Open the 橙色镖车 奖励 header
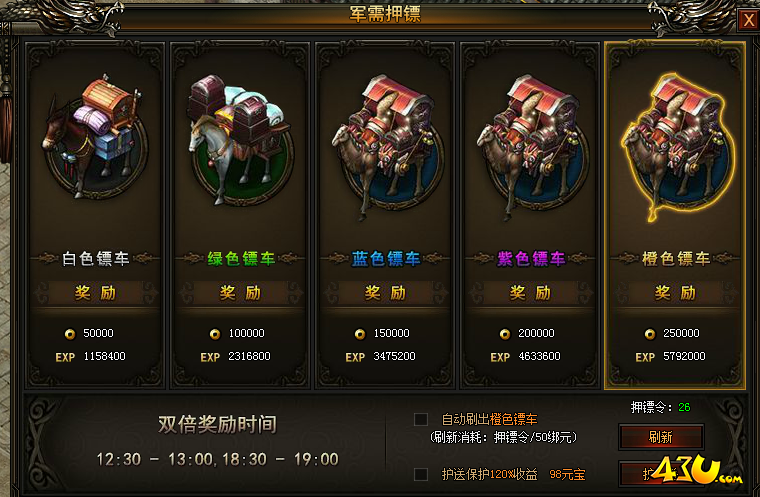The height and width of the screenshot is (497, 760). click(x=675, y=293)
